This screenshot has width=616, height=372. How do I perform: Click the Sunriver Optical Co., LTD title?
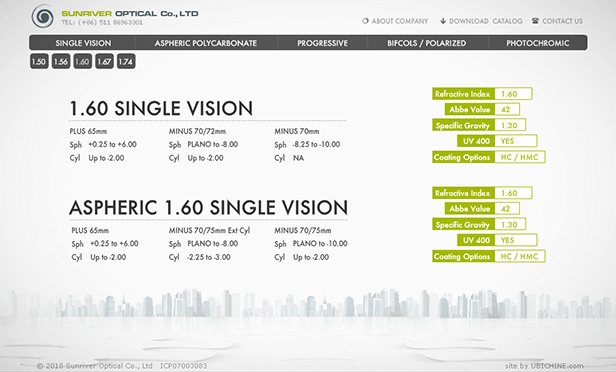click(130, 13)
